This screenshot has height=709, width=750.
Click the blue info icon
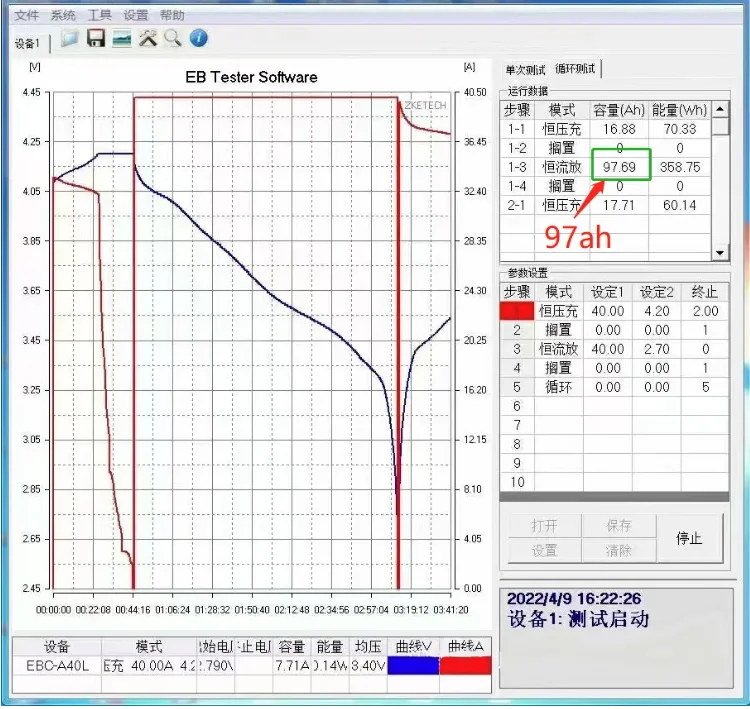(199, 39)
